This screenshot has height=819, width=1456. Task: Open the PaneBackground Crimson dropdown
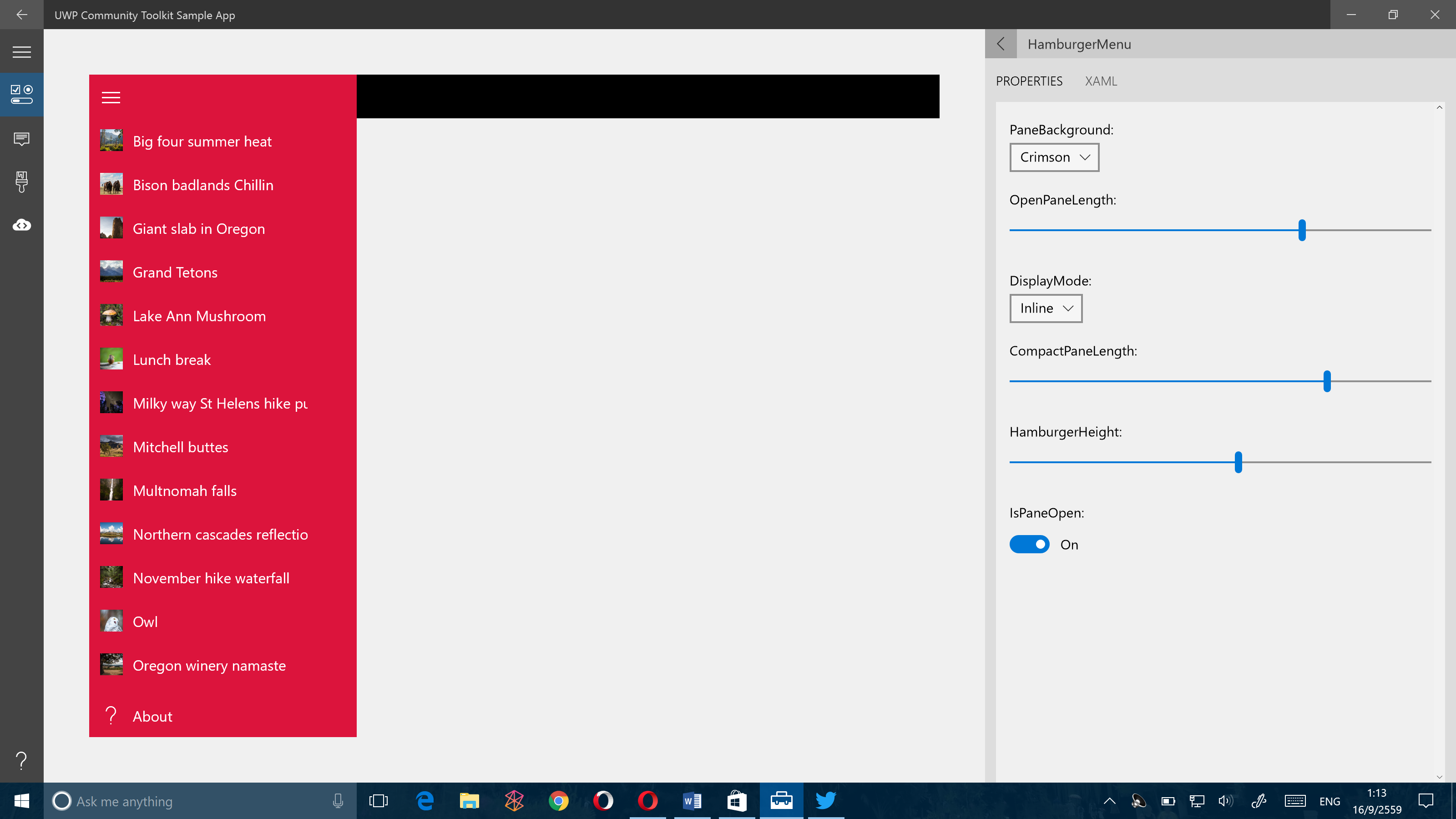click(x=1054, y=157)
